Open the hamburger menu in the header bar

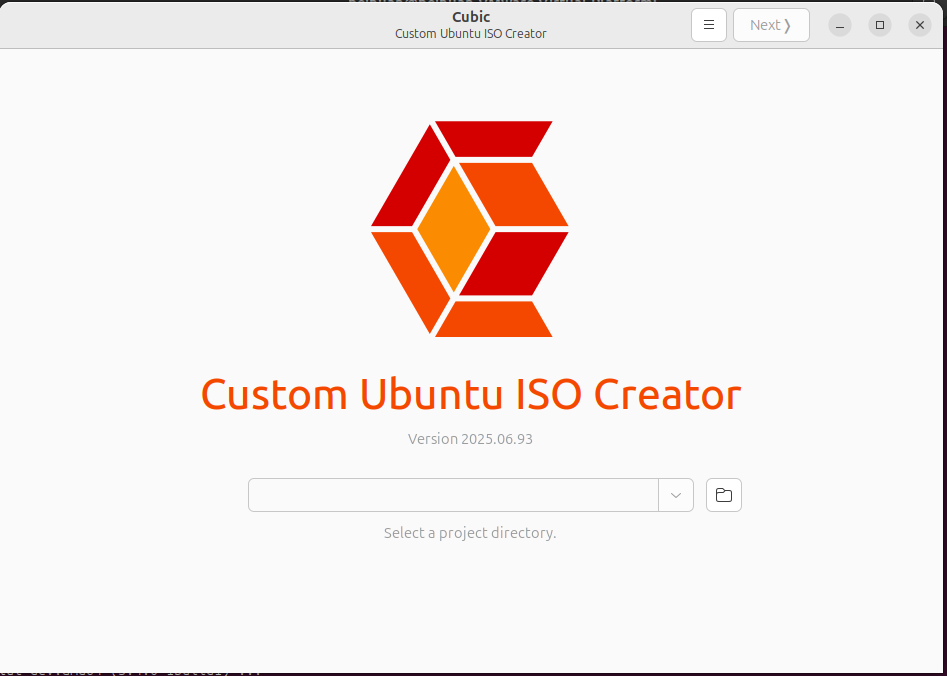708,25
